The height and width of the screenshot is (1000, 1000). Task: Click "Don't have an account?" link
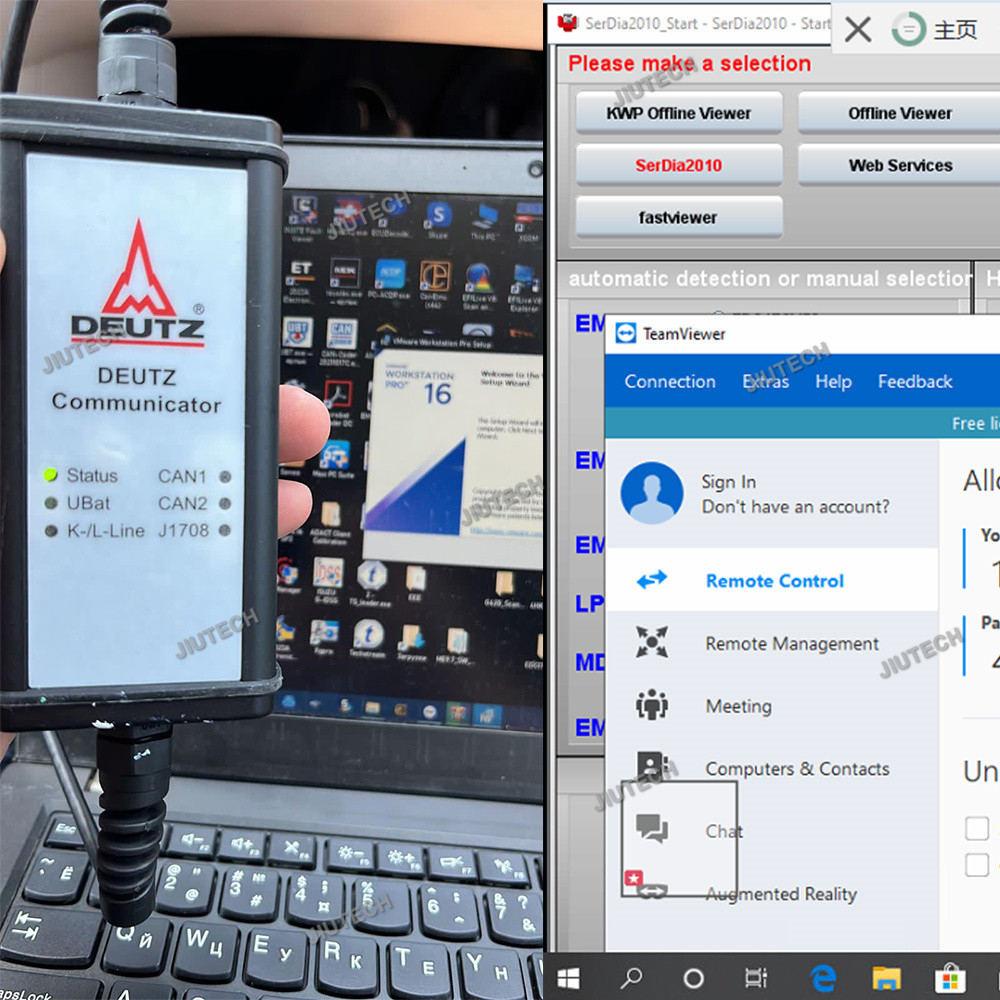[795, 506]
